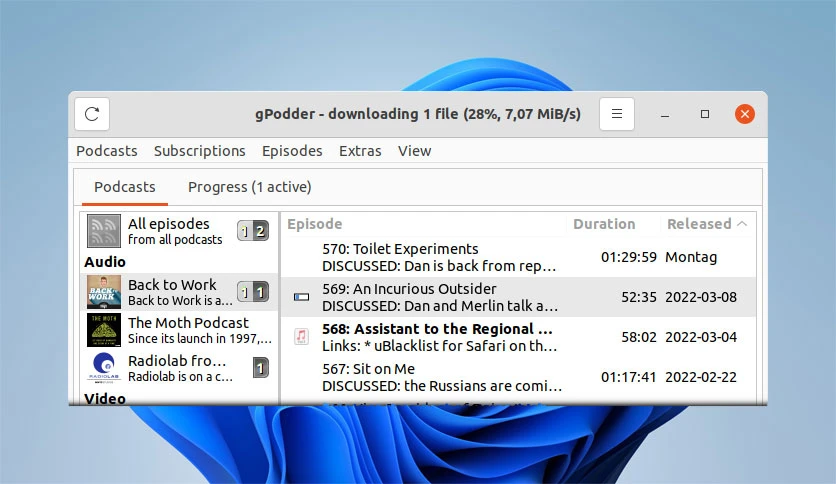Image resolution: width=836 pixels, height=484 pixels.
Task: Switch to the Progress (1 active) tab
Action: [x=250, y=187]
